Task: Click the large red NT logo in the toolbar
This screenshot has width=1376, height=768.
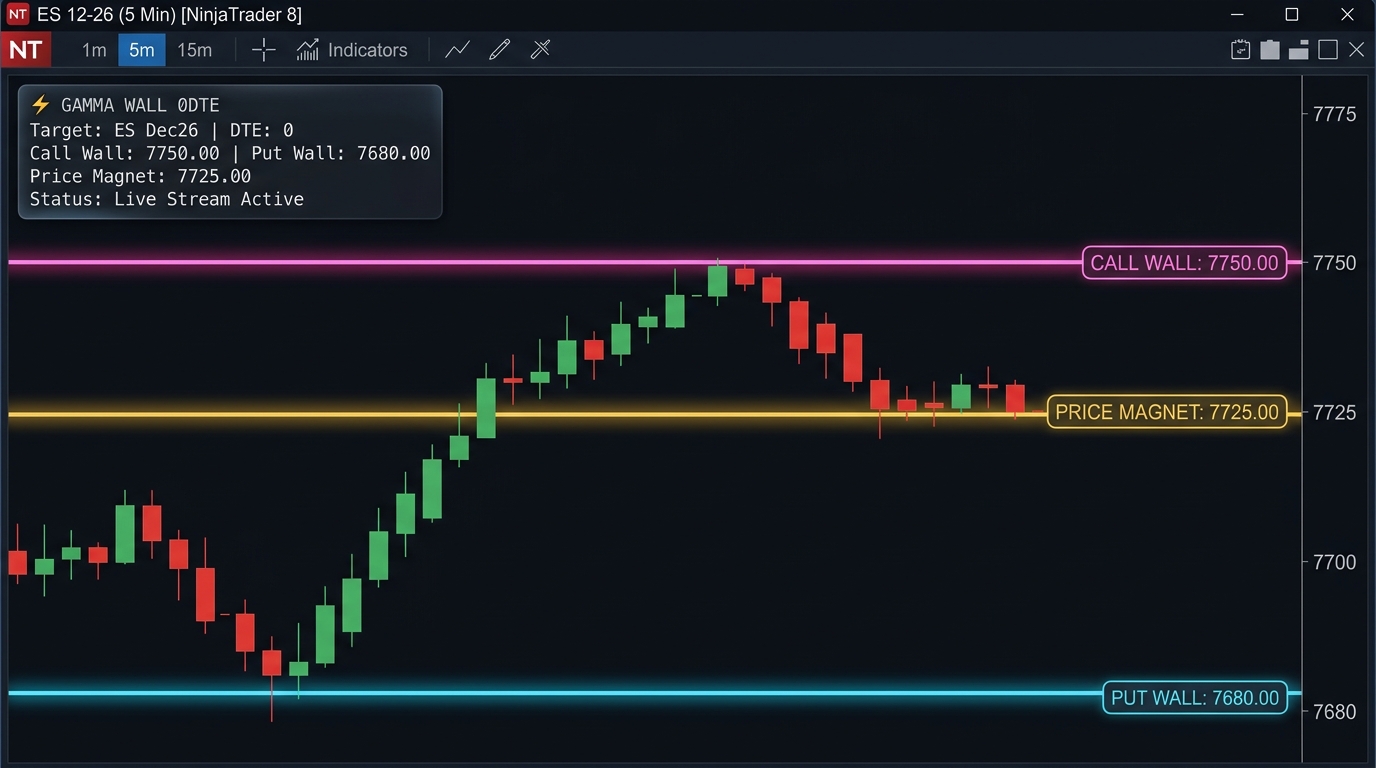Action: click(x=25, y=50)
